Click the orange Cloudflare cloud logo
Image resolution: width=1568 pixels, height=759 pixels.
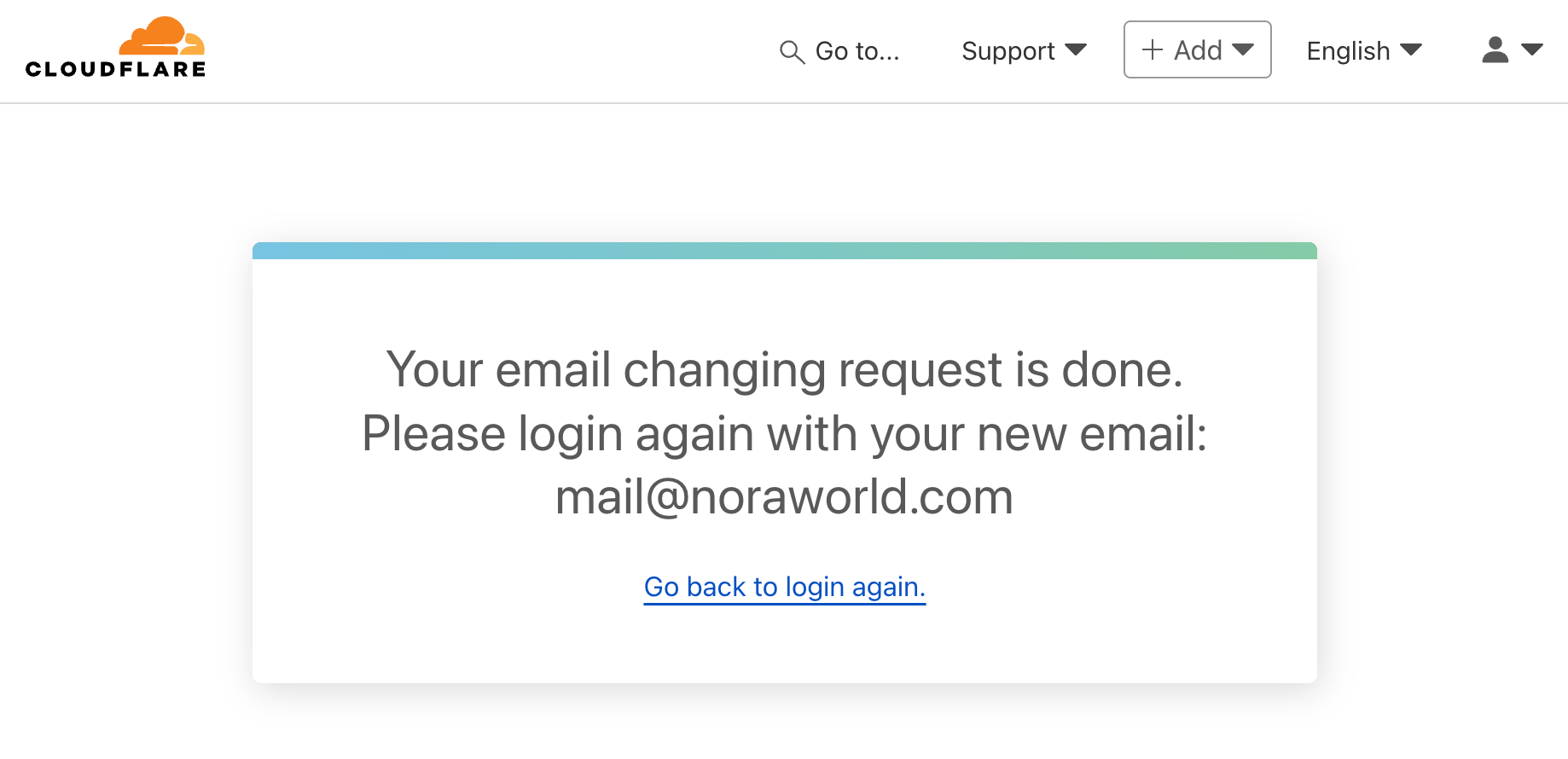click(x=162, y=37)
